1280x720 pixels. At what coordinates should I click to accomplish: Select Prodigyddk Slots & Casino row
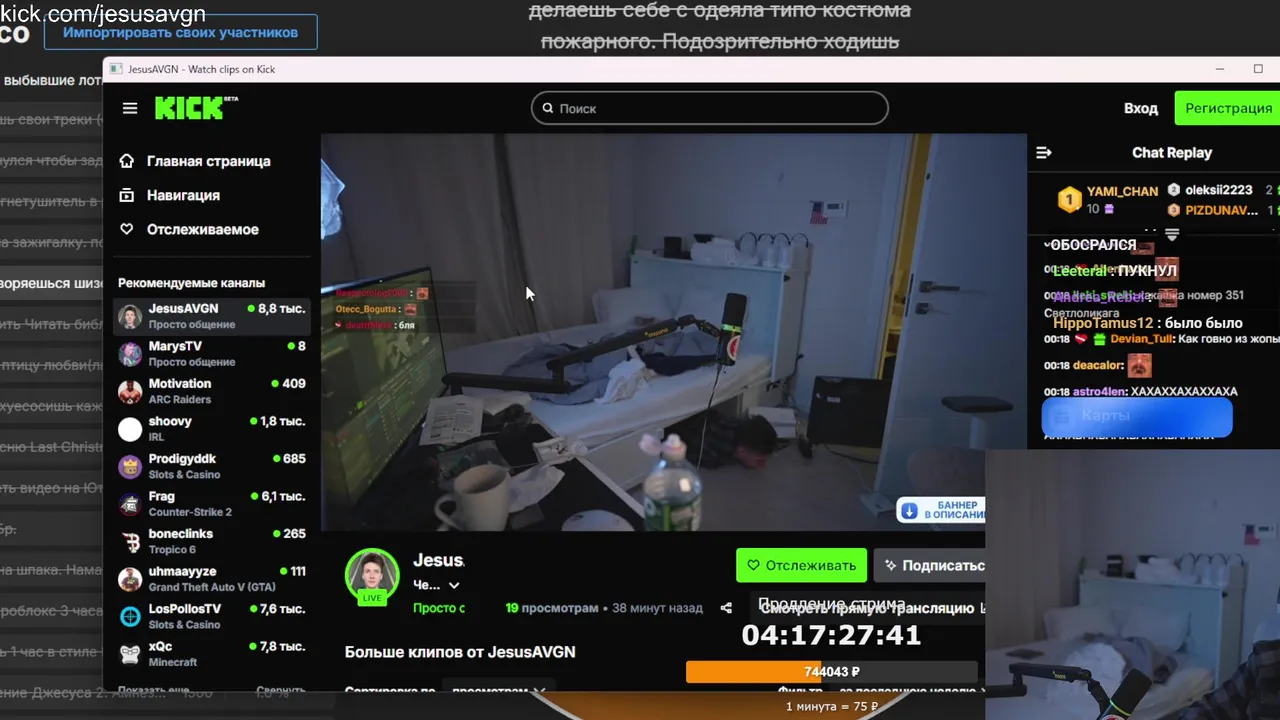coord(211,467)
